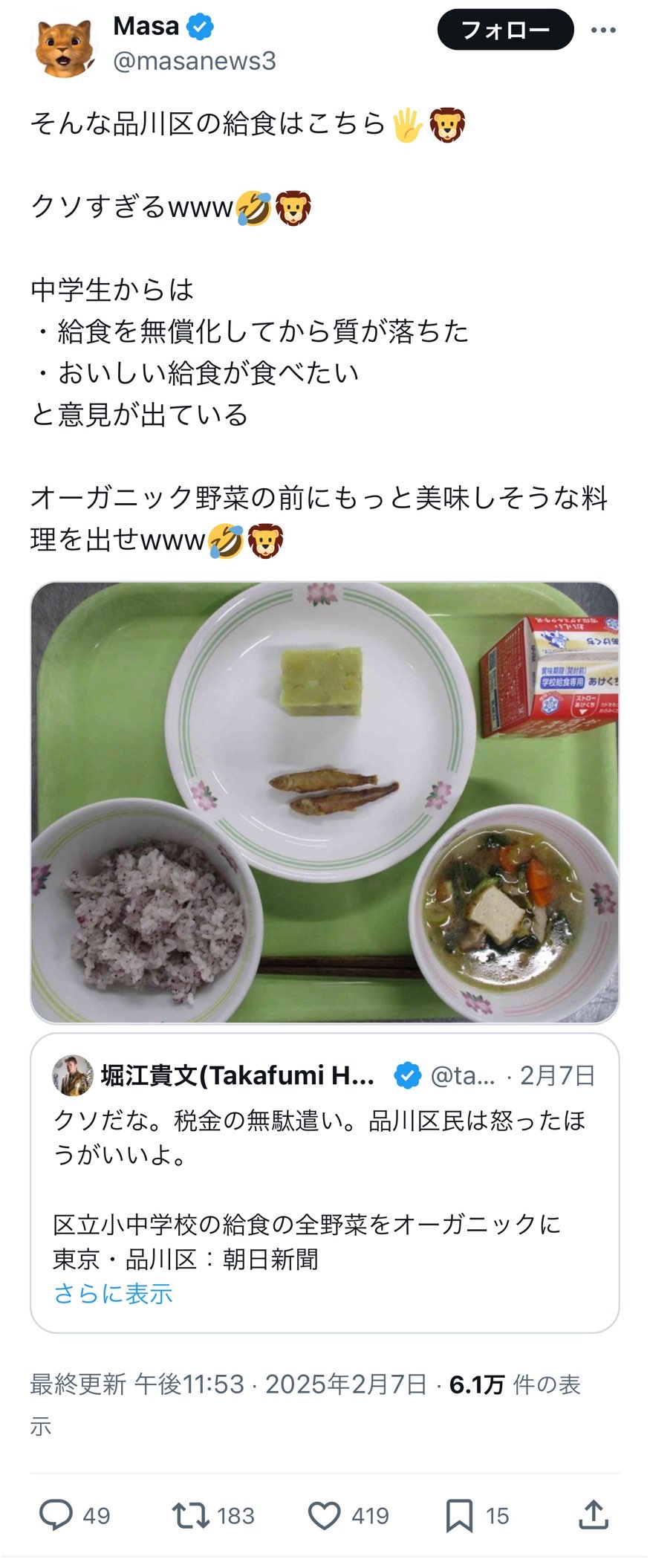
Task: Click the Masa display name
Action: pyautogui.click(x=146, y=26)
